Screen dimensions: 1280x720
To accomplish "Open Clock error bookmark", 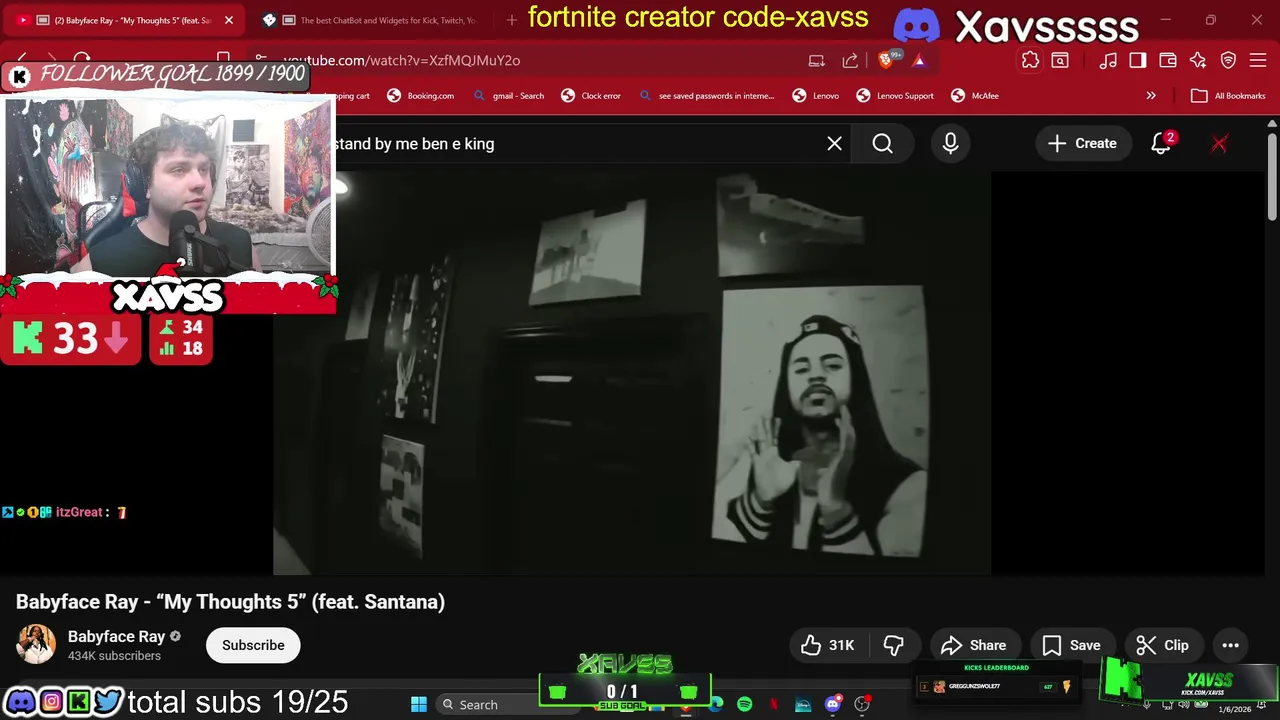I will pyautogui.click(x=591, y=96).
